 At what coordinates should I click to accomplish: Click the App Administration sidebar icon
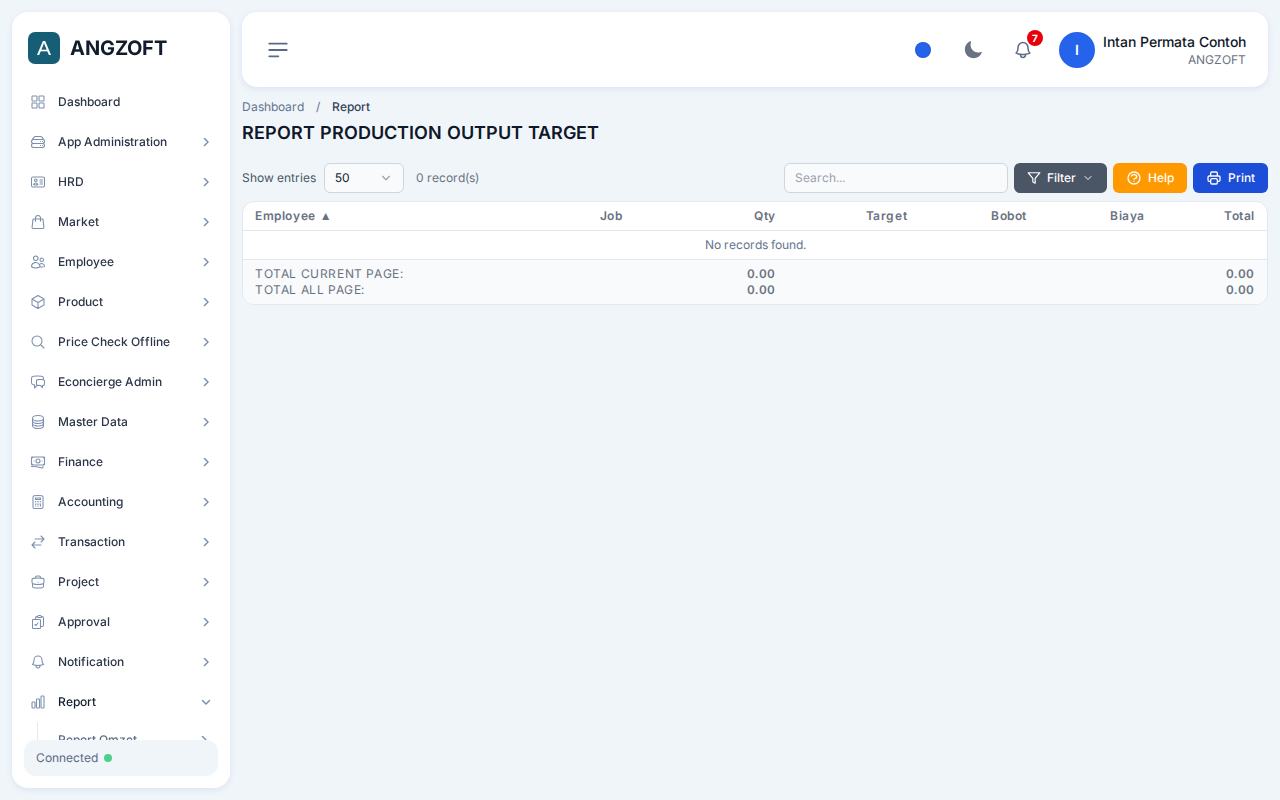(x=38, y=142)
